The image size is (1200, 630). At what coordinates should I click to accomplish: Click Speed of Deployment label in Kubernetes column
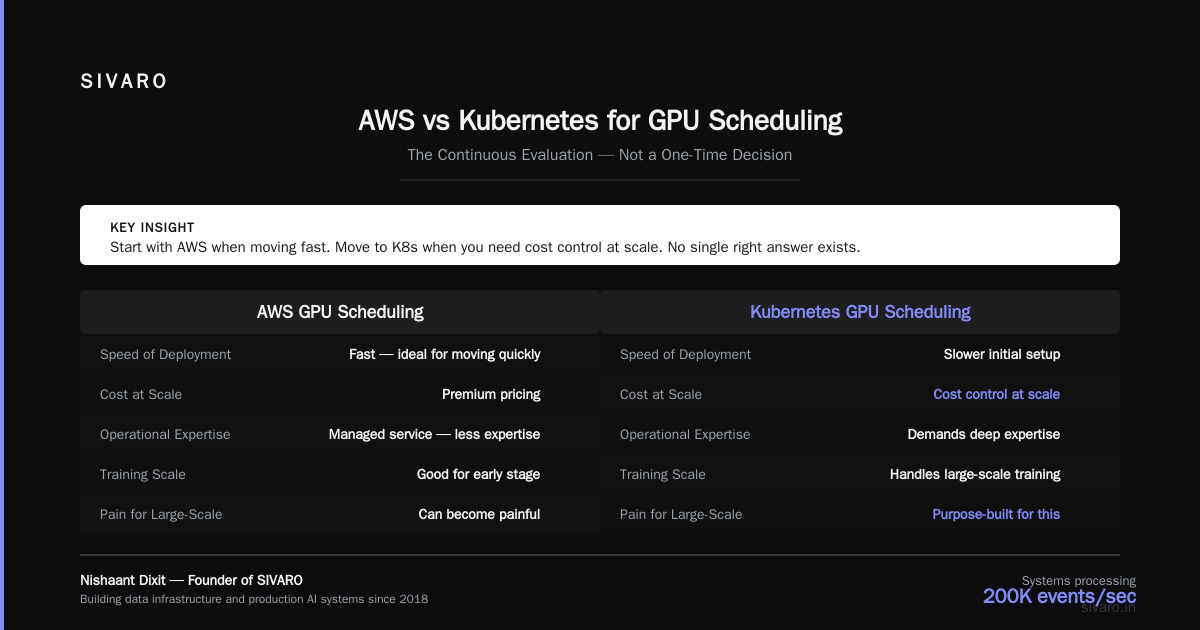685,354
